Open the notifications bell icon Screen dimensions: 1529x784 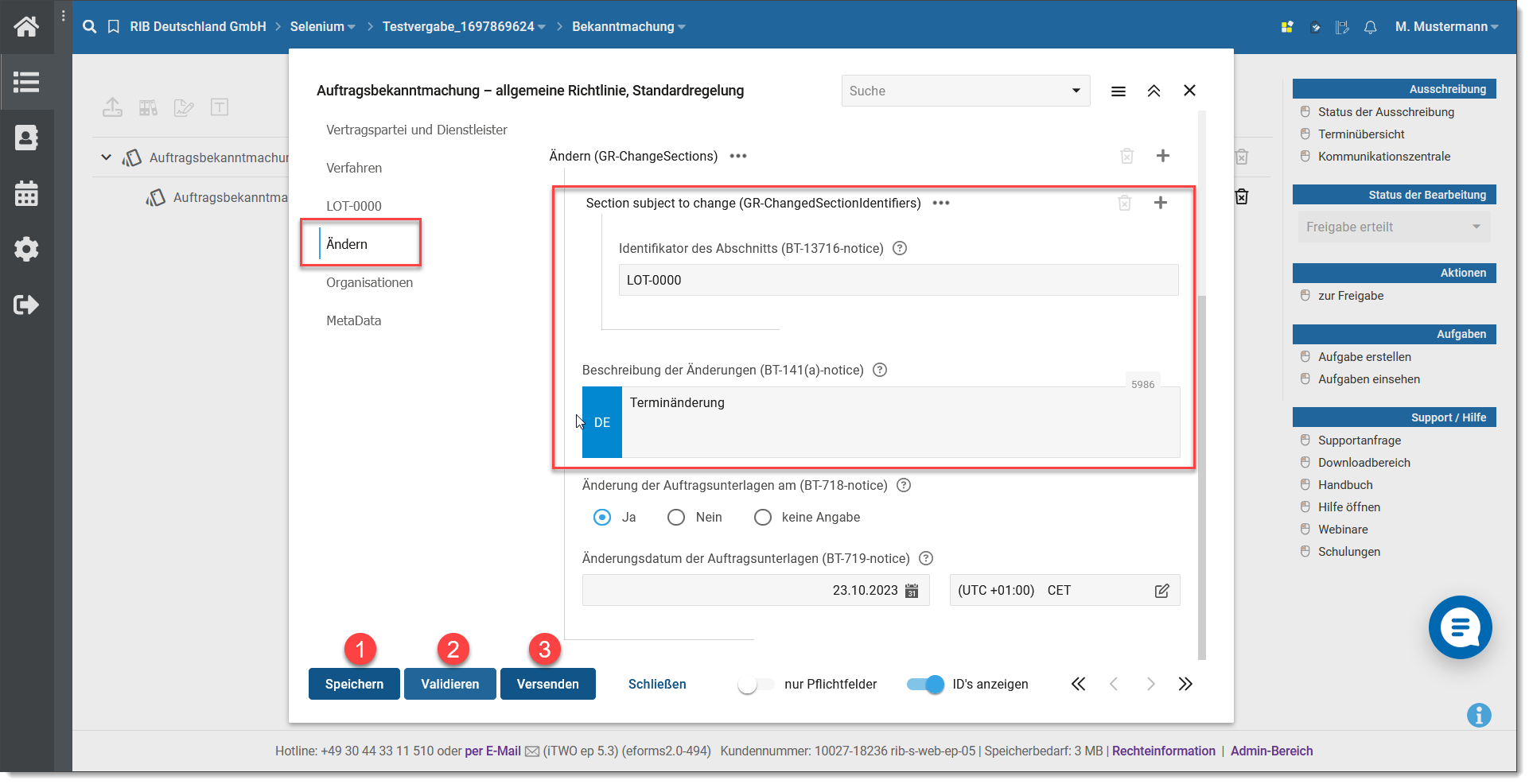pos(1370,27)
